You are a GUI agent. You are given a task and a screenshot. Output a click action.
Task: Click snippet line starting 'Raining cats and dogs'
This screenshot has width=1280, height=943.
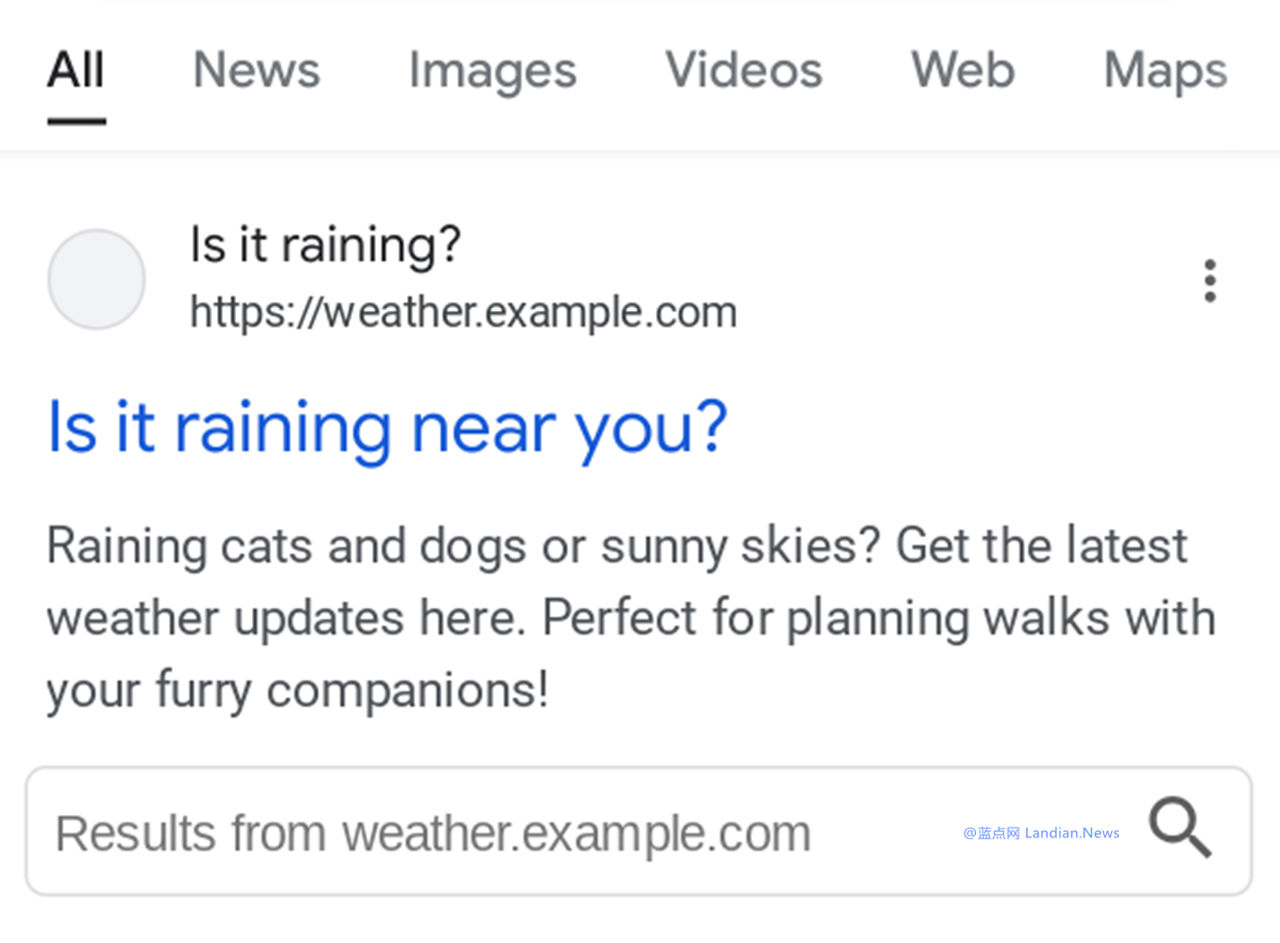617,547
